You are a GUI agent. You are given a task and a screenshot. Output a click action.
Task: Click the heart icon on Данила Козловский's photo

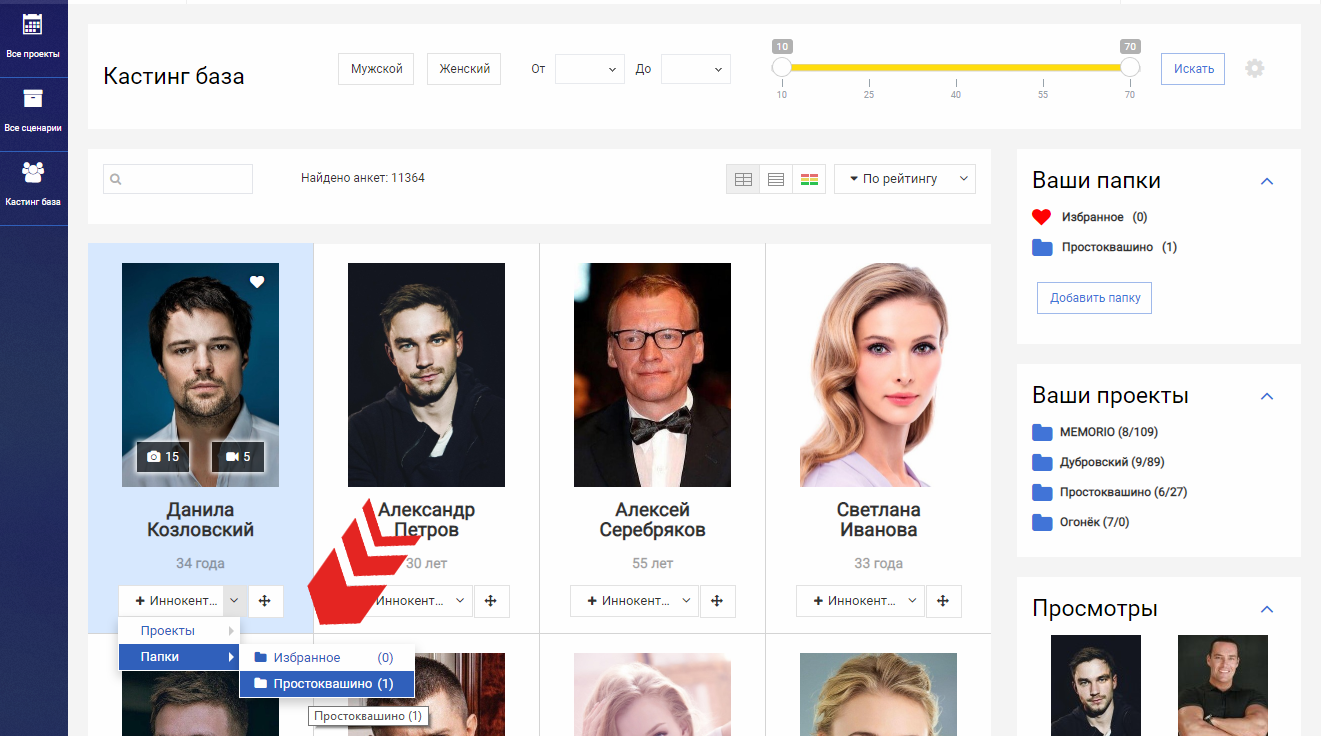coord(257,282)
